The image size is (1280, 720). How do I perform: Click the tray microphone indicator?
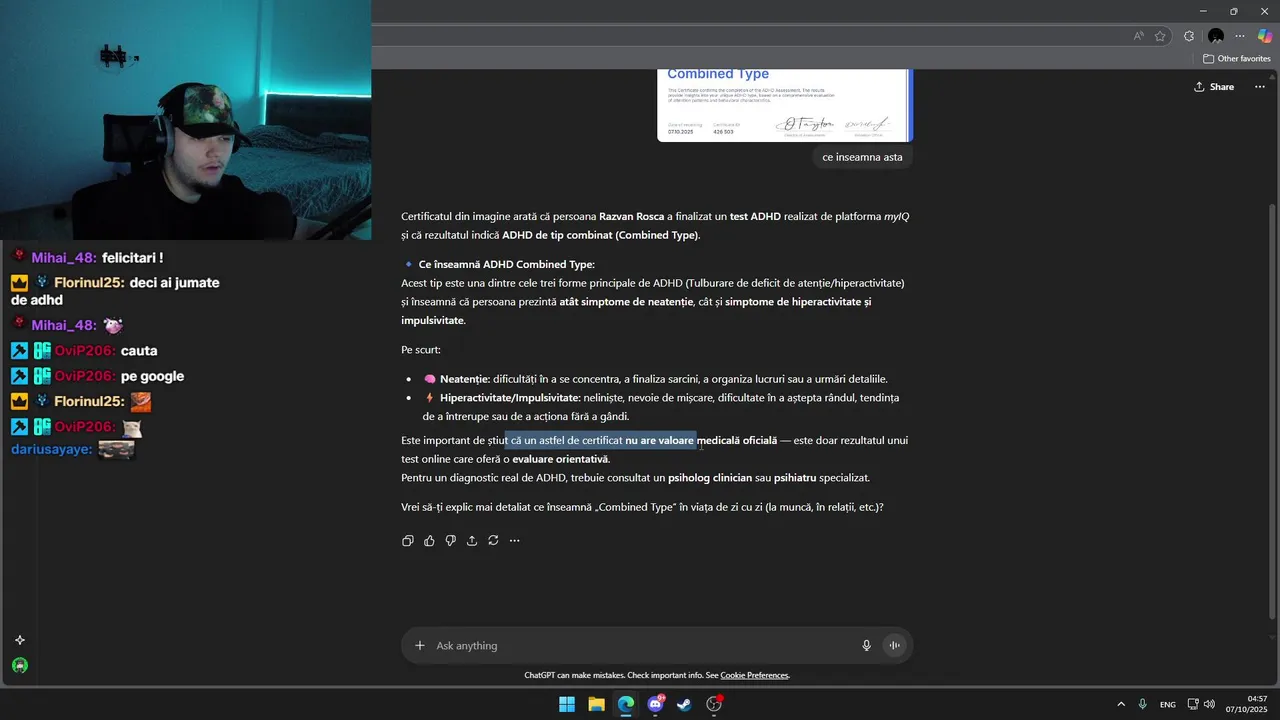(x=1143, y=704)
